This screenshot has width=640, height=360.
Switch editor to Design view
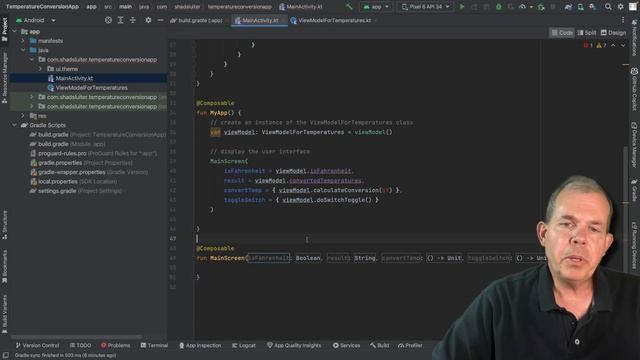(613, 33)
